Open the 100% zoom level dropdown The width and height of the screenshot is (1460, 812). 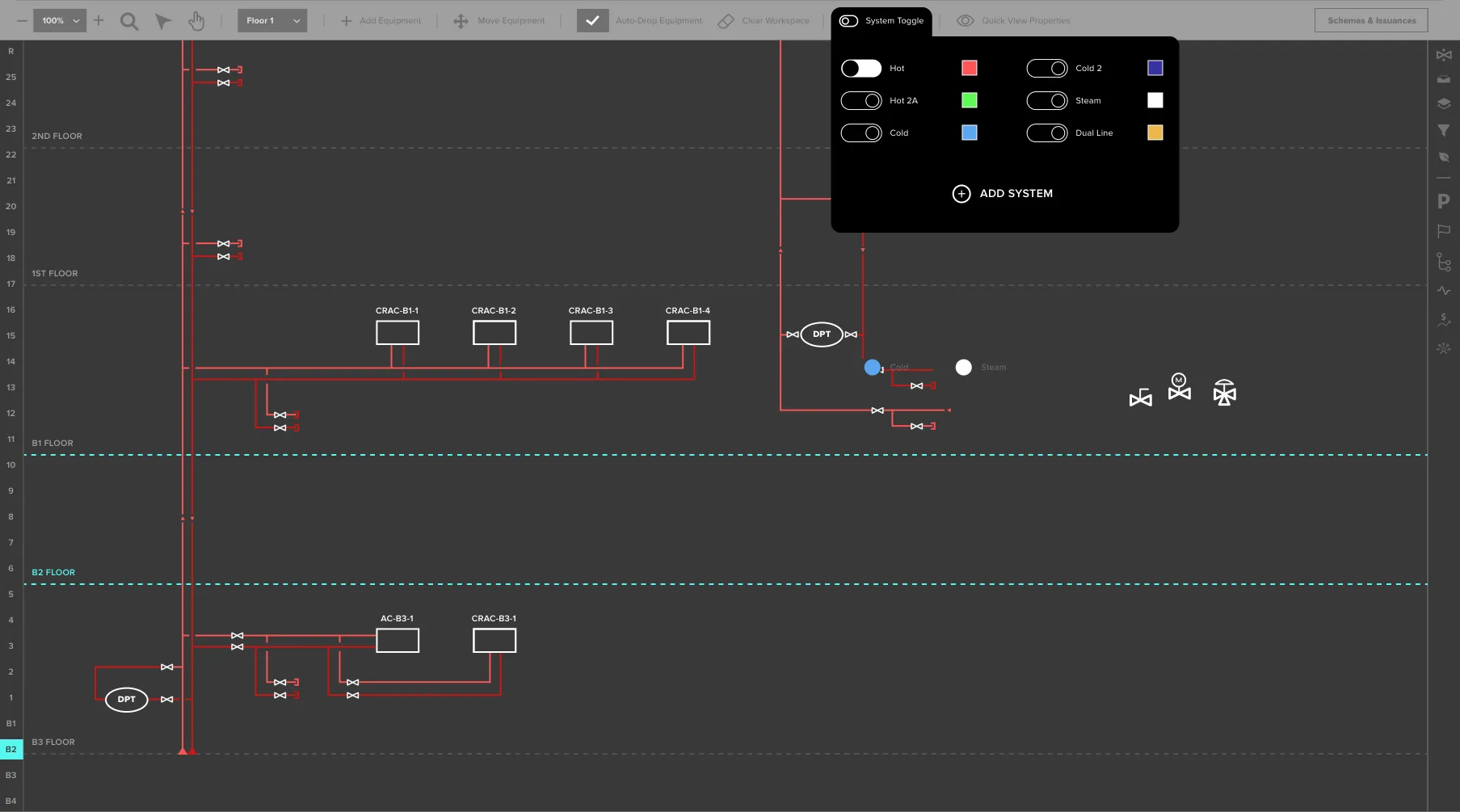pyautogui.click(x=60, y=20)
